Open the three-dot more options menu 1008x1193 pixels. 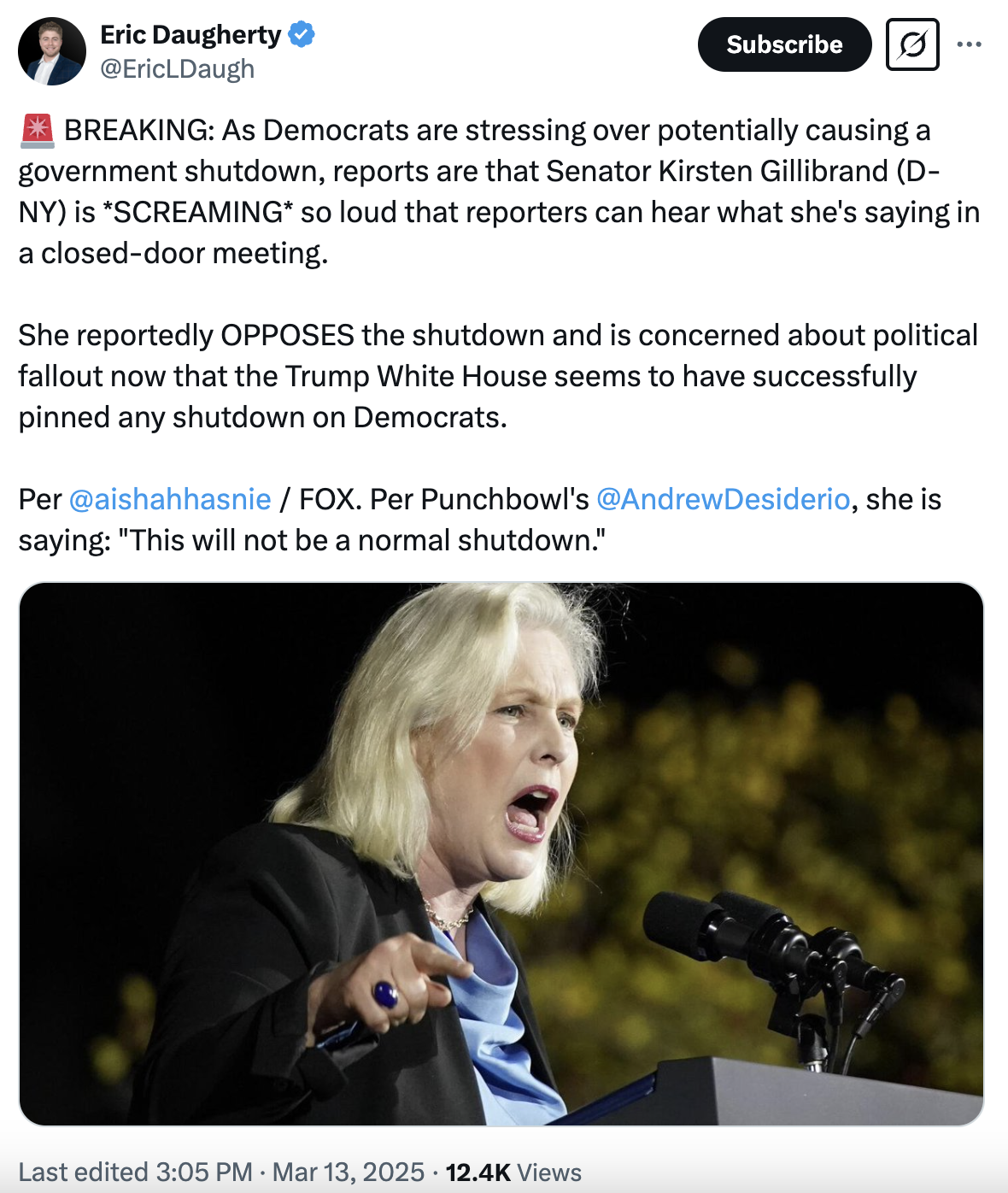(970, 44)
